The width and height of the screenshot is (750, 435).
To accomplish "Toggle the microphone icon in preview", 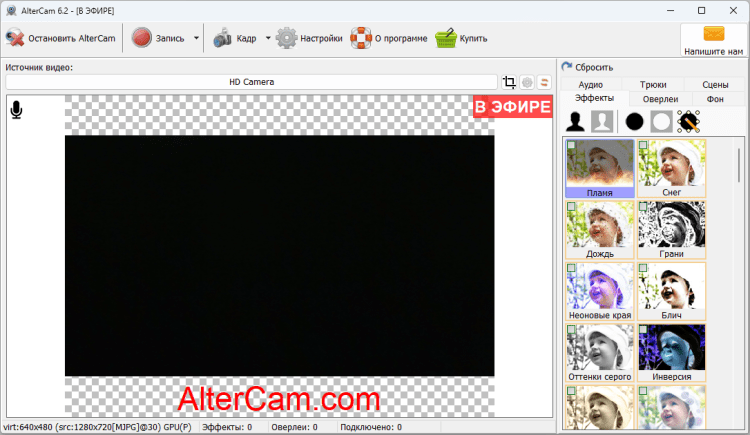I will [16, 110].
